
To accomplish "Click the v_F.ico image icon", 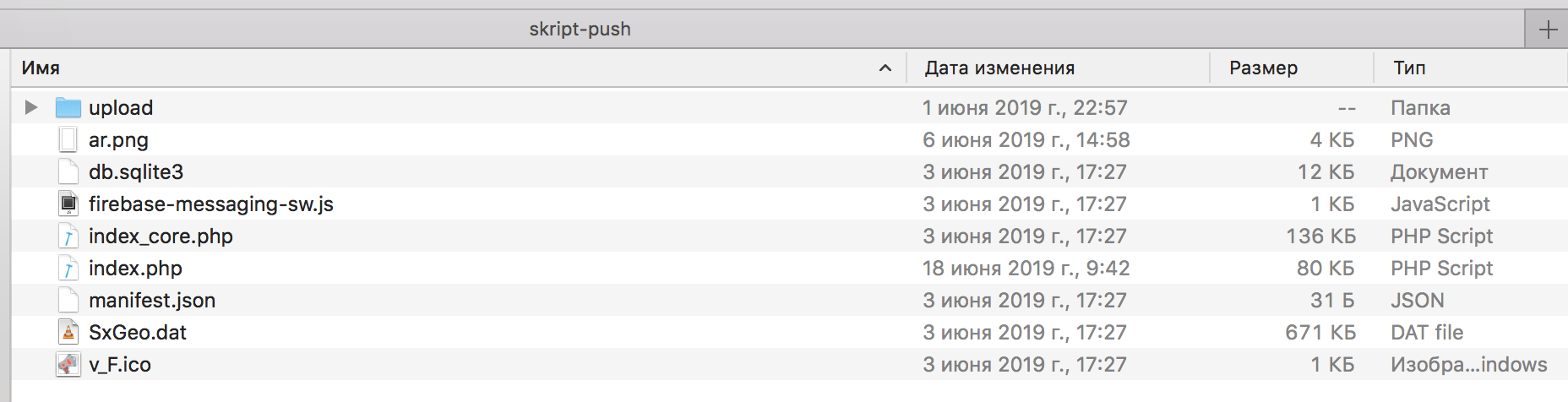I will point(68,364).
